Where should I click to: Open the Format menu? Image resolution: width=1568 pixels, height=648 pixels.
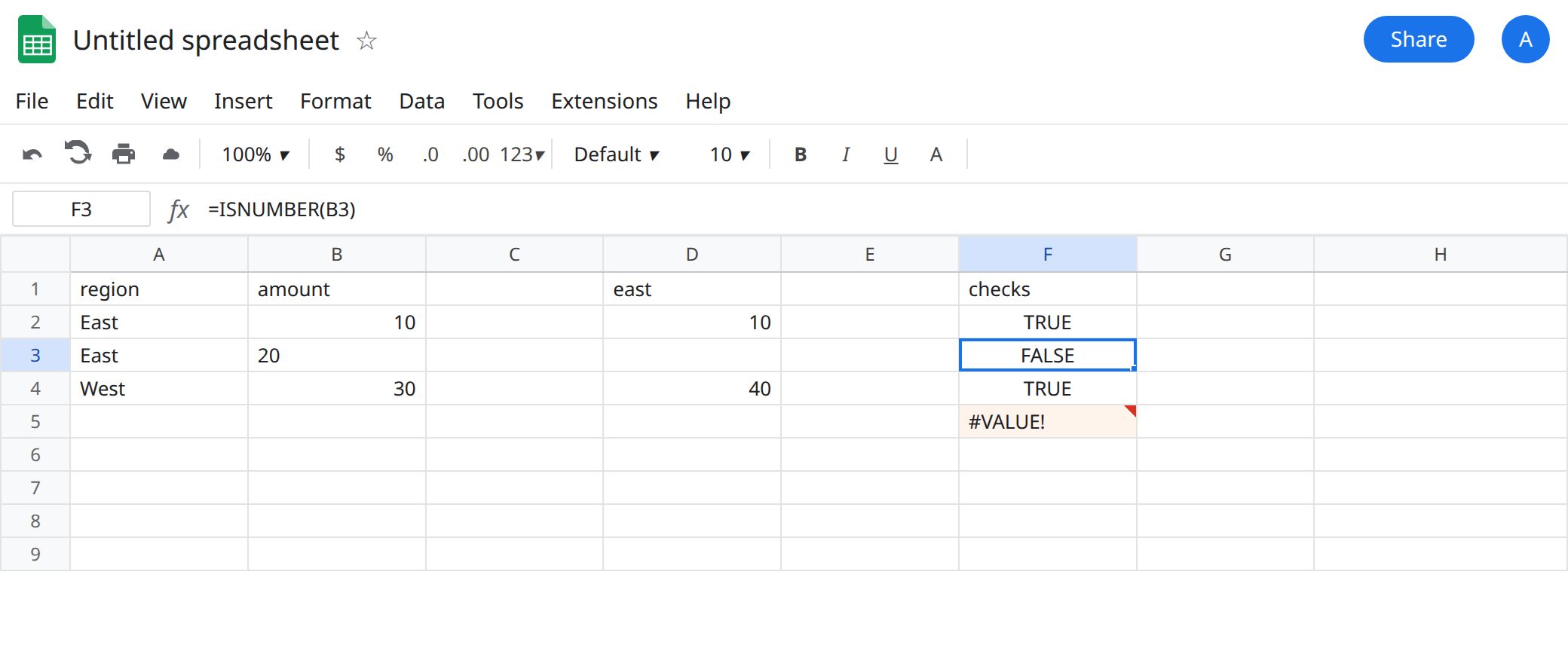click(x=335, y=101)
